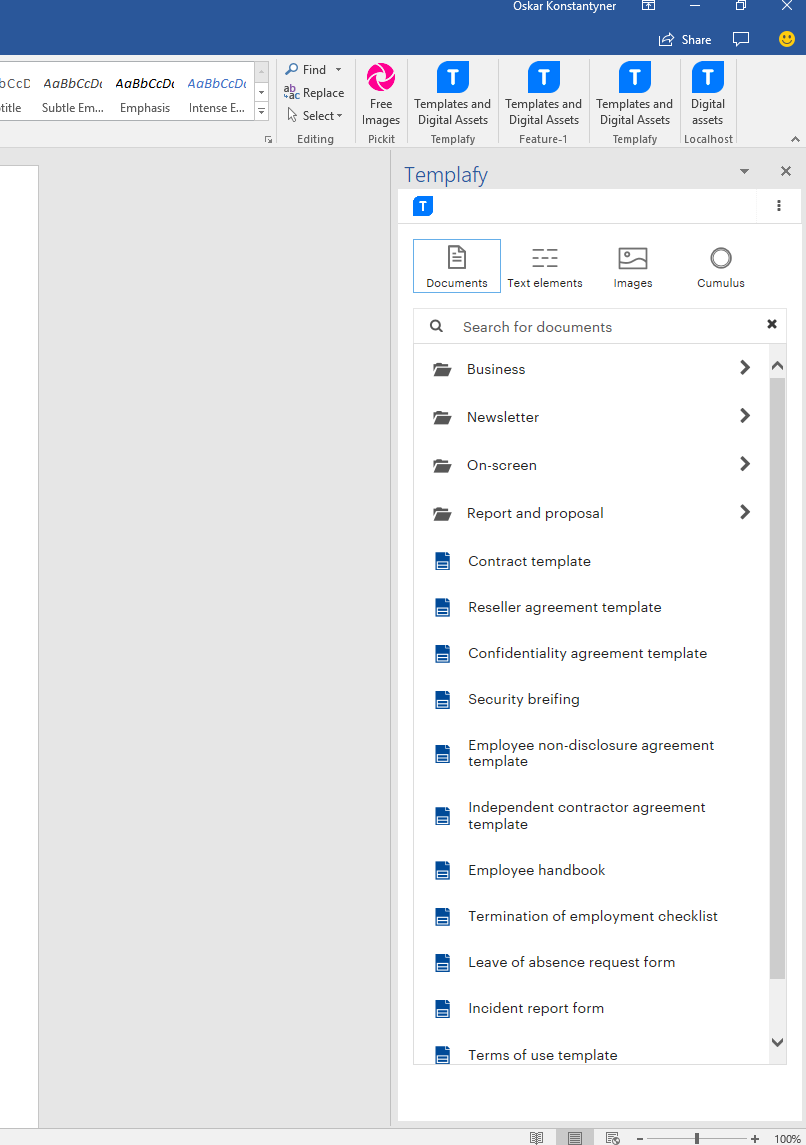This screenshot has width=806, height=1145.
Task: Select Confidentiality agreement template
Action: click(591, 653)
